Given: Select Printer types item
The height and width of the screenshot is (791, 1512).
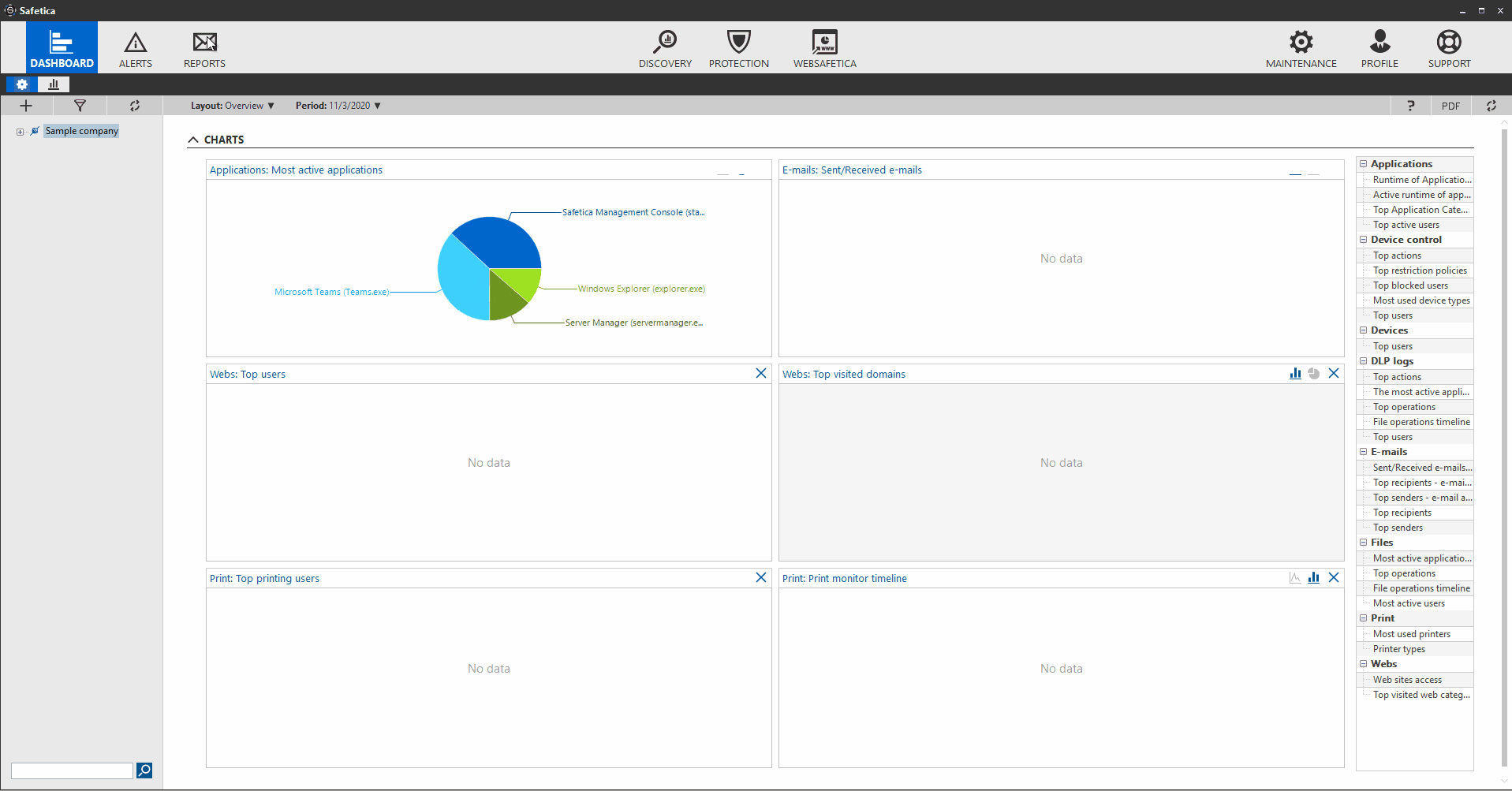Looking at the screenshot, I should pos(1398,649).
